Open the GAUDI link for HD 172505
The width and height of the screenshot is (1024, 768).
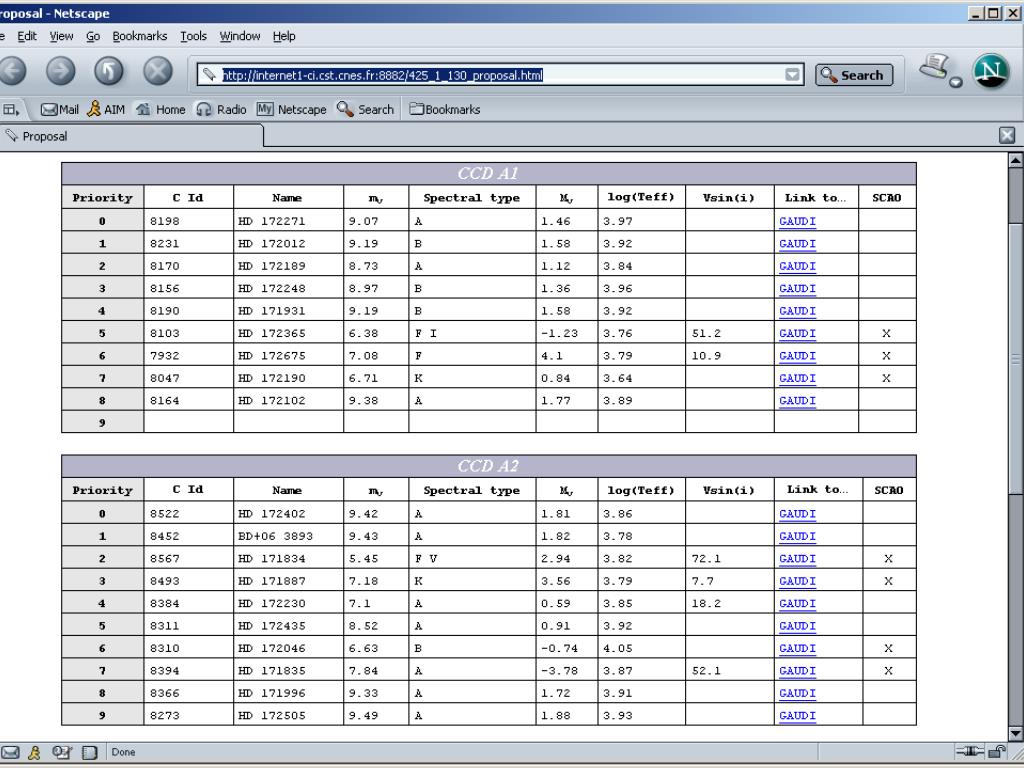(797, 716)
